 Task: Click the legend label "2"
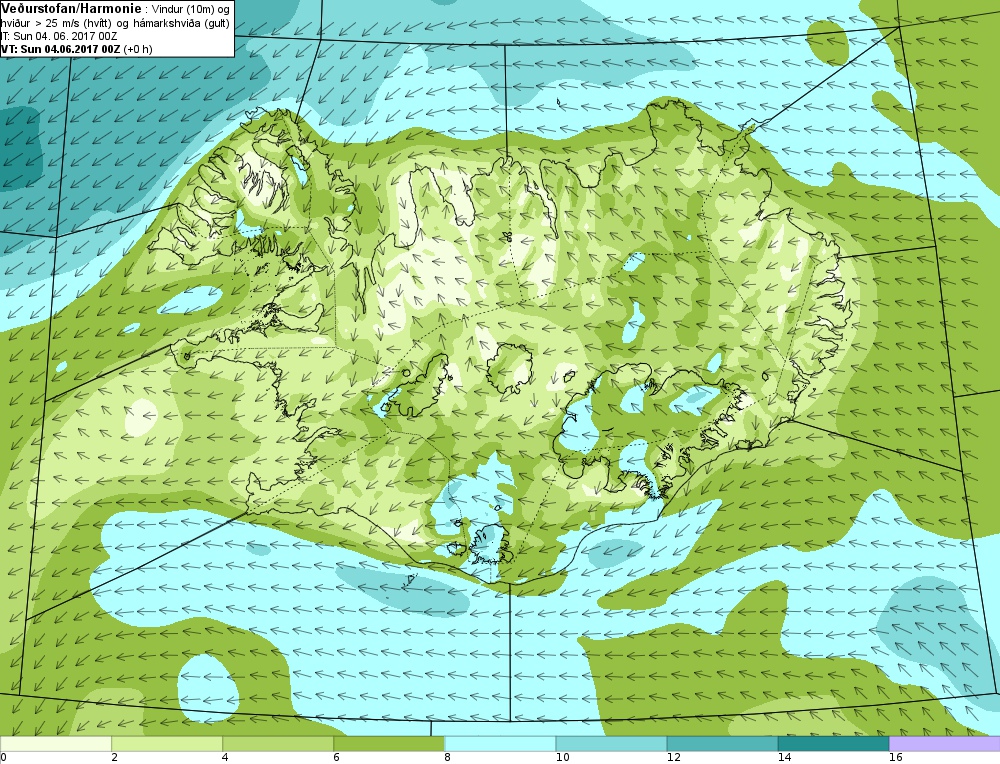tap(114, 758)
